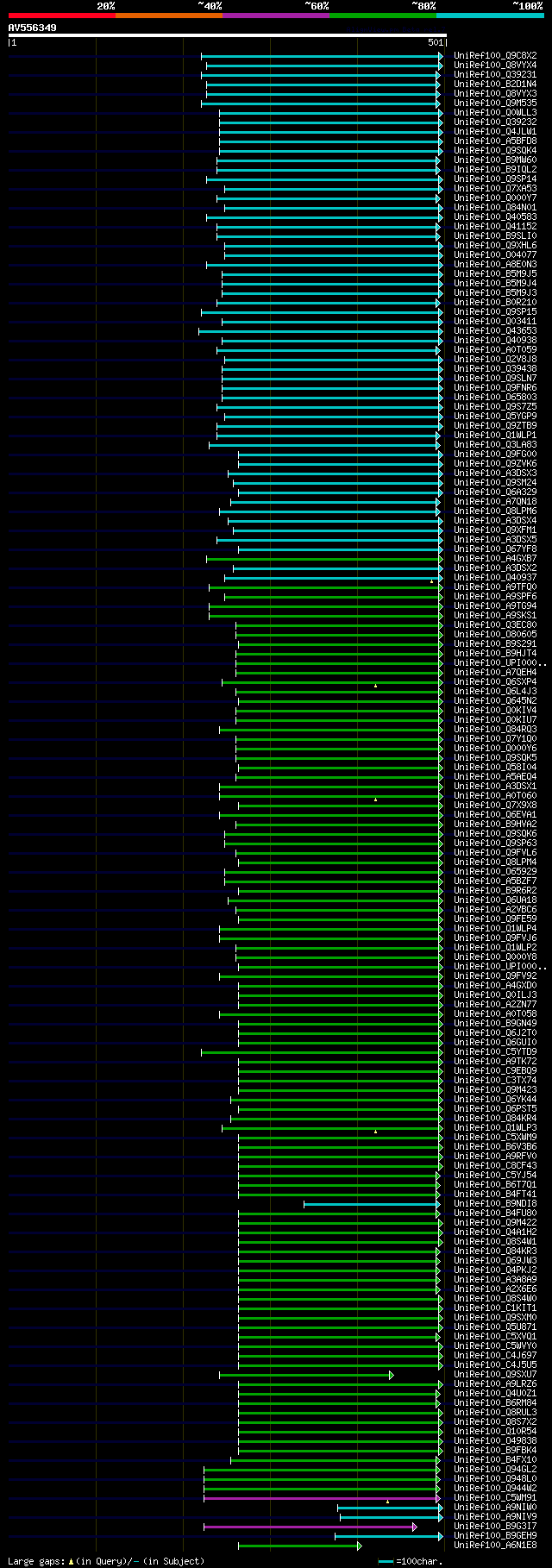This screenshot has height=1568, width=552.
Task: Select label UniRef100_Q6A329
Action: [495, 492]
